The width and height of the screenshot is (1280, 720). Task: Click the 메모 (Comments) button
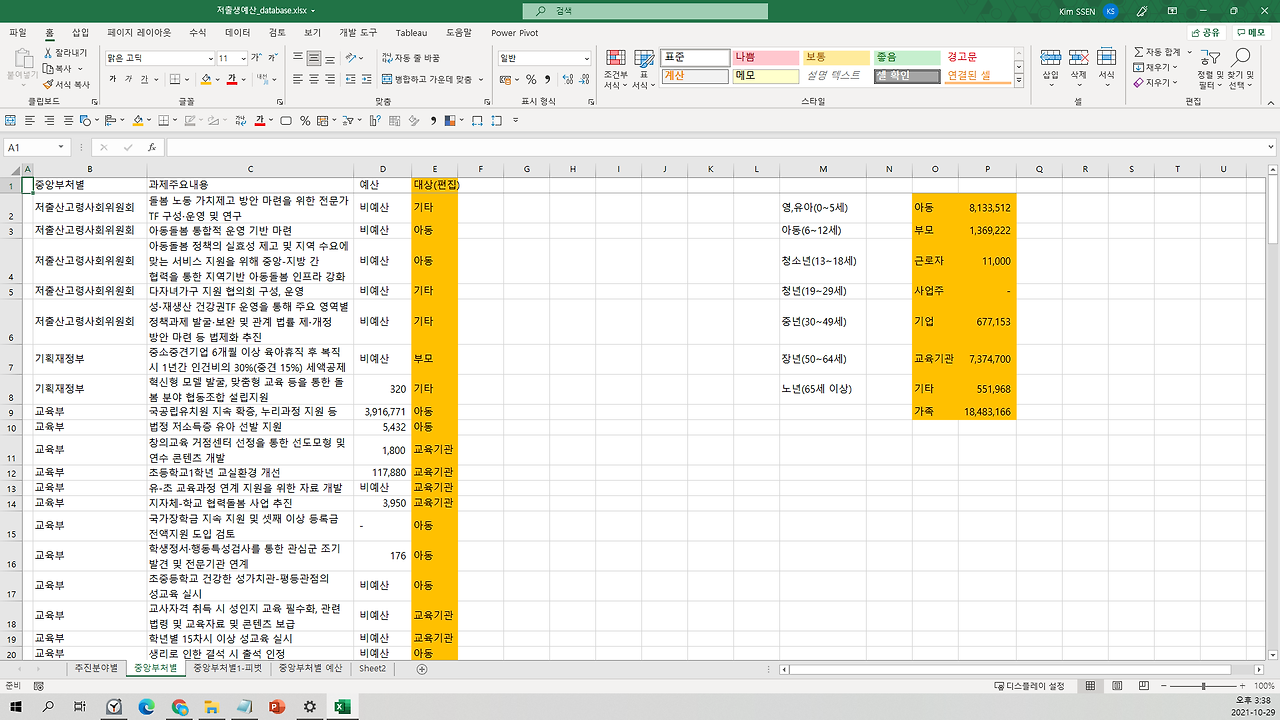coord(1250,32)
